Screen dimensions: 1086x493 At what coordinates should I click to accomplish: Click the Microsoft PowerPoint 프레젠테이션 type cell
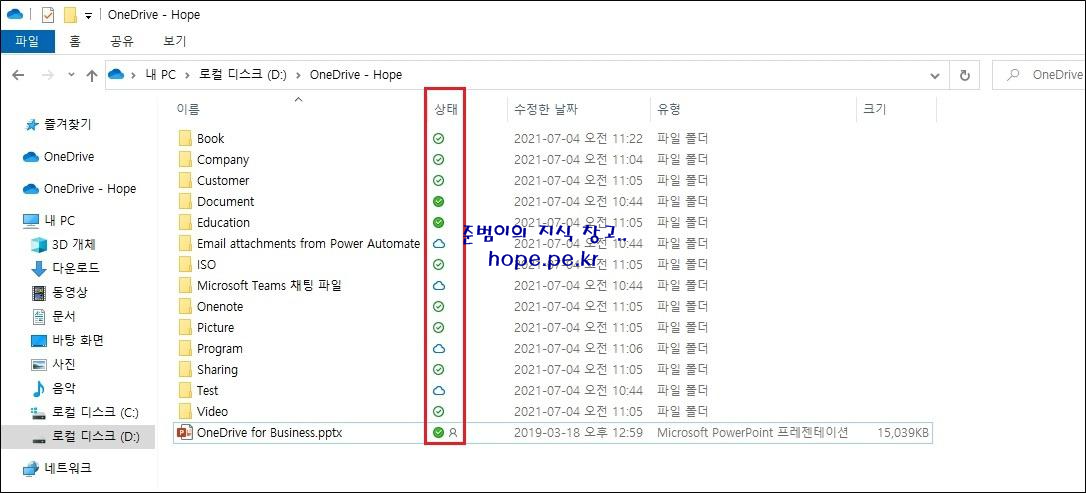pyautogui.click(x=752, y=433)
